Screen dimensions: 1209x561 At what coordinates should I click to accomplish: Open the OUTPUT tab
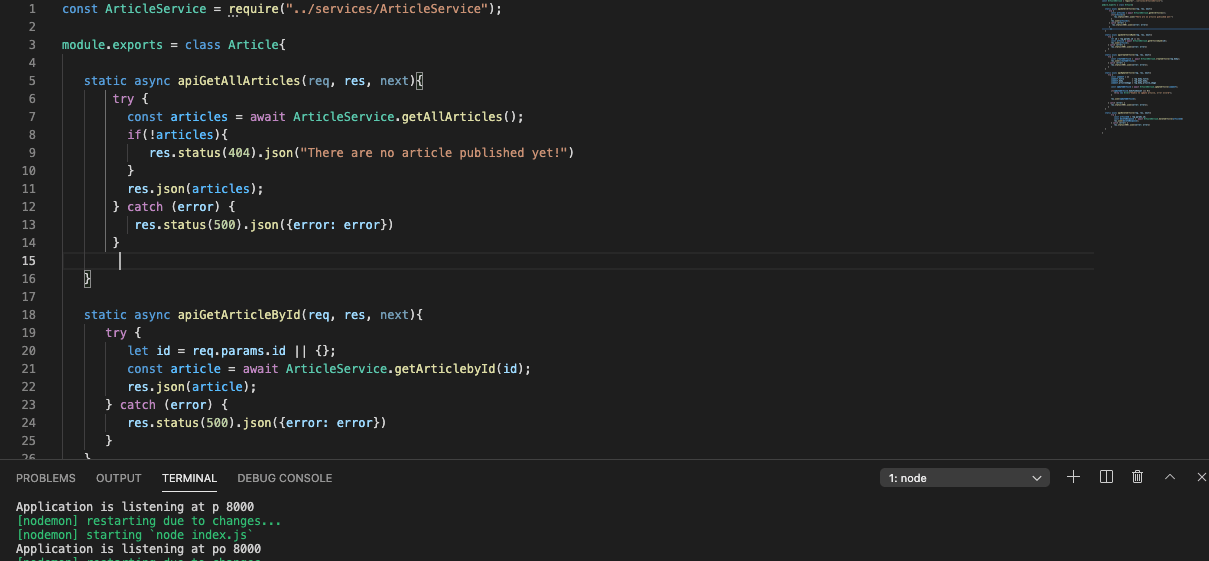click(x=119, y=478)
